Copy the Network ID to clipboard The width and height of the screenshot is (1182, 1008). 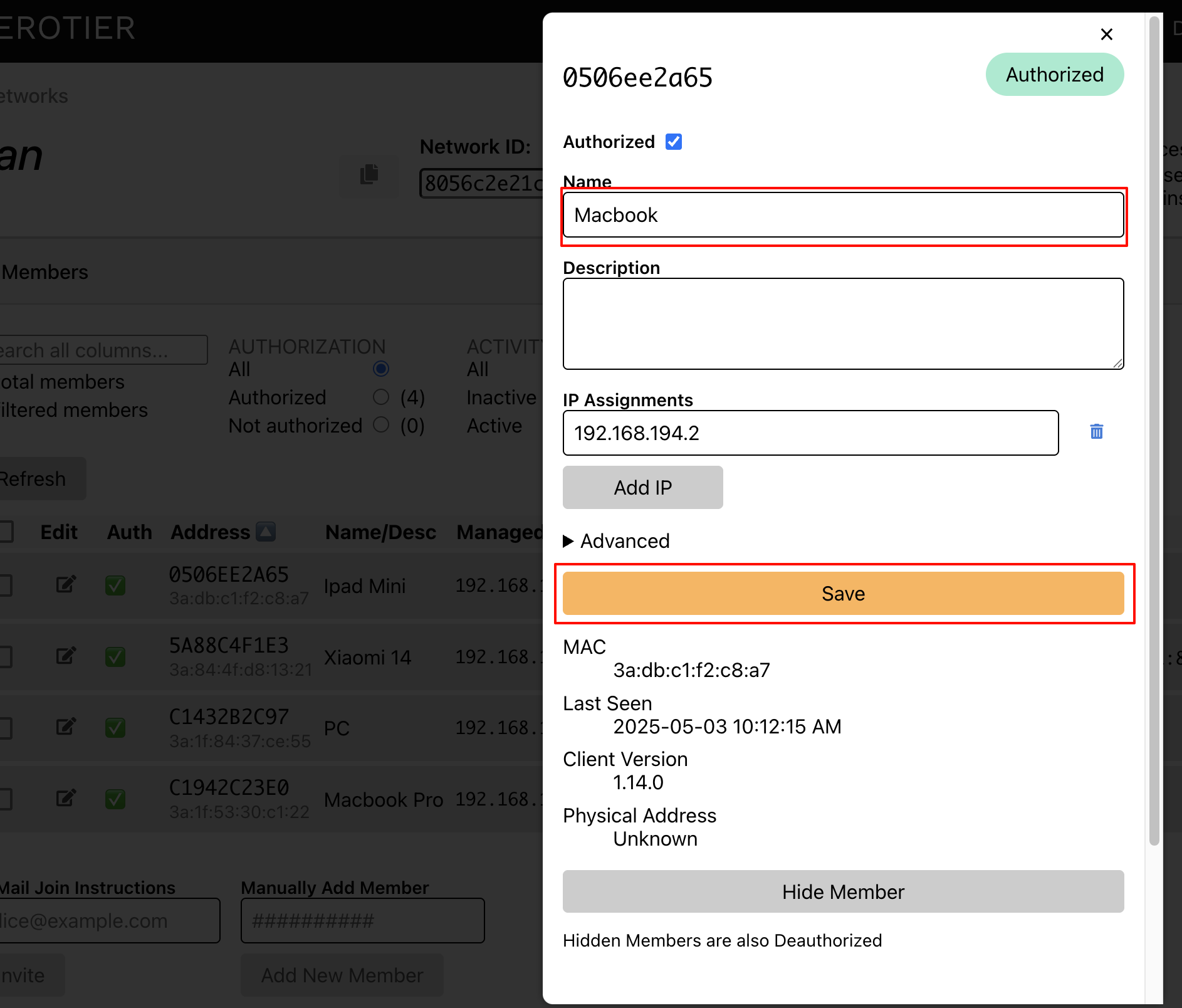coord(369,175)
